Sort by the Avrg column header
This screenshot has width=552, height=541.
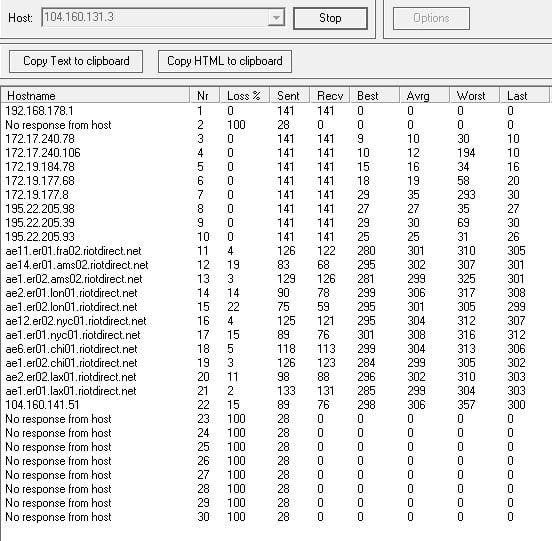(x=425, y=96)
